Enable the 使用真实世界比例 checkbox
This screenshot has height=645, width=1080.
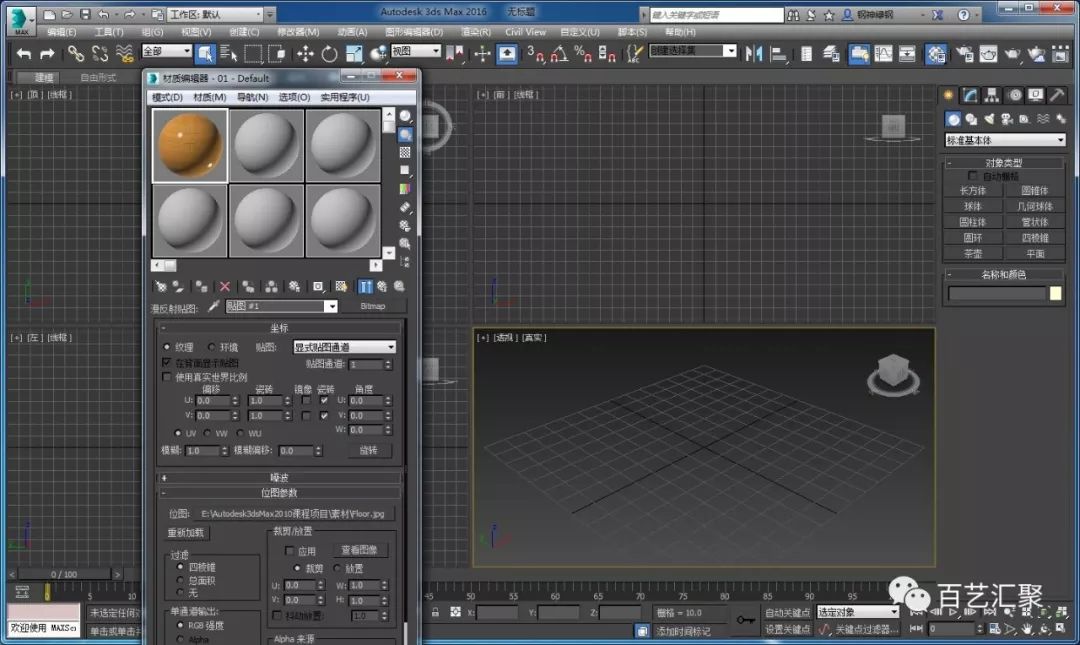click(167, 377)
